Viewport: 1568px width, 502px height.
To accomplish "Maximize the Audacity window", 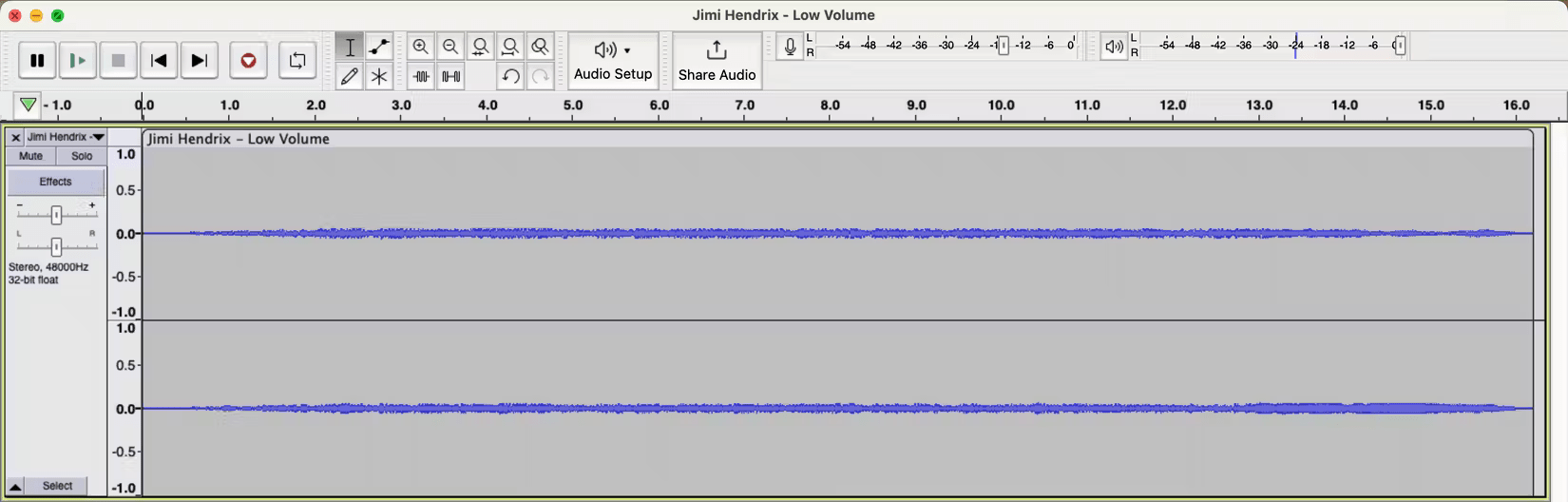I will [57, 15].
